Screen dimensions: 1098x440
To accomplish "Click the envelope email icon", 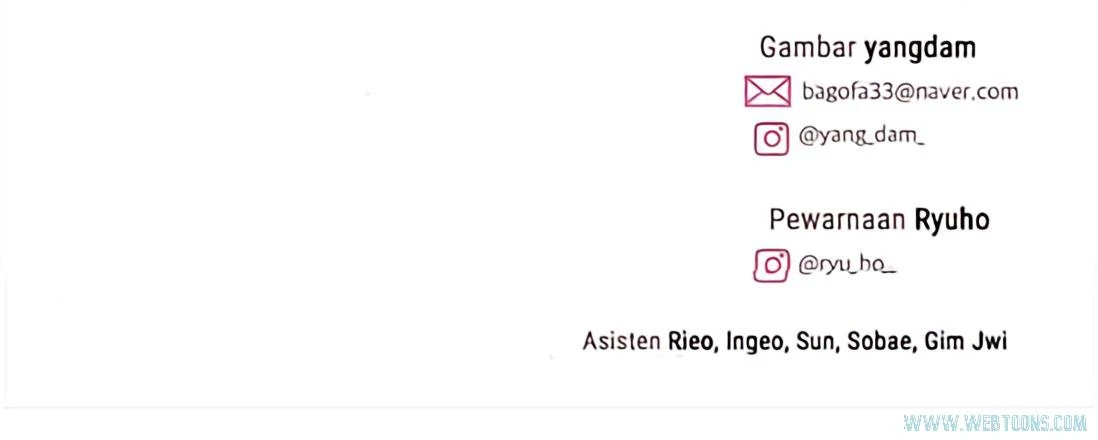I will point(767,92).
